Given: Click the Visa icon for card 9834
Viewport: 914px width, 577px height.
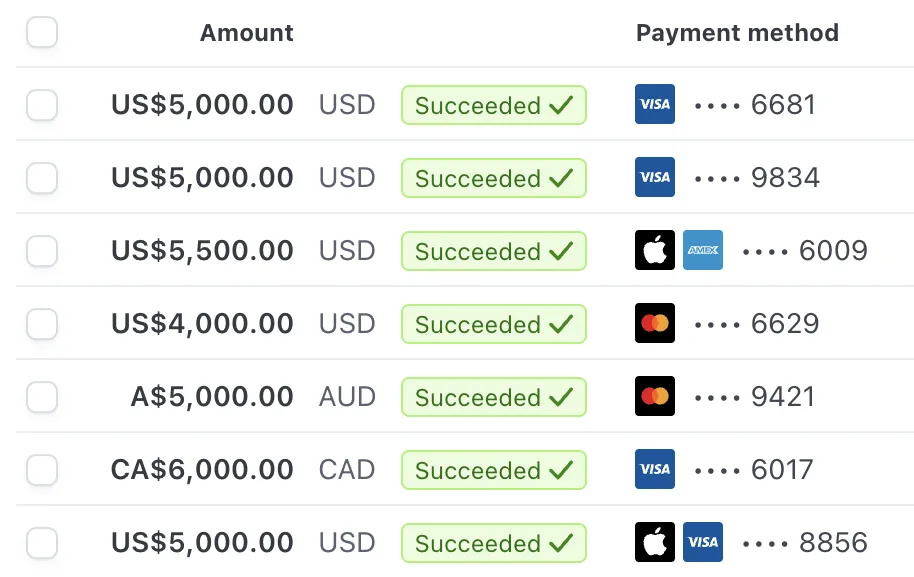Looking at the screenshot, I should pos(655,177).
